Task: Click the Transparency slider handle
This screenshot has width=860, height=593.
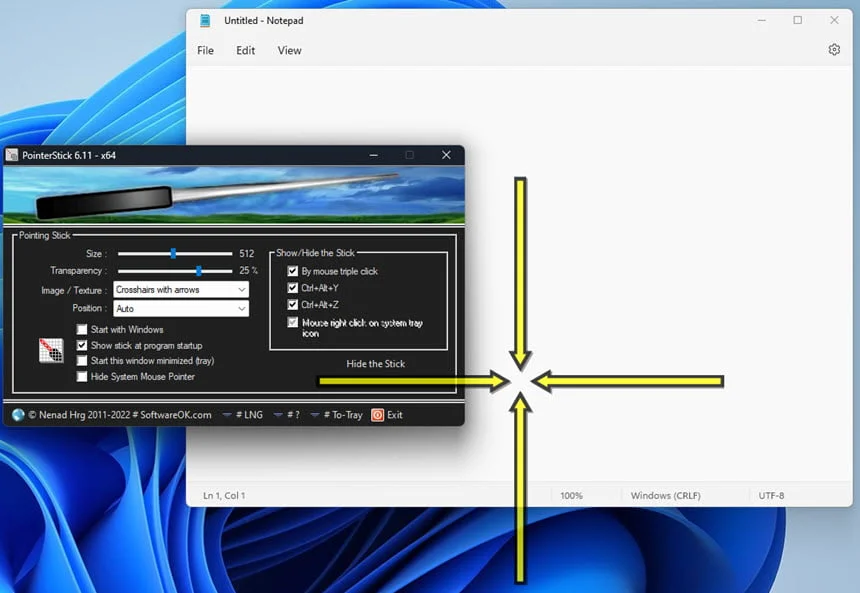Action: [x=199, y=270]
